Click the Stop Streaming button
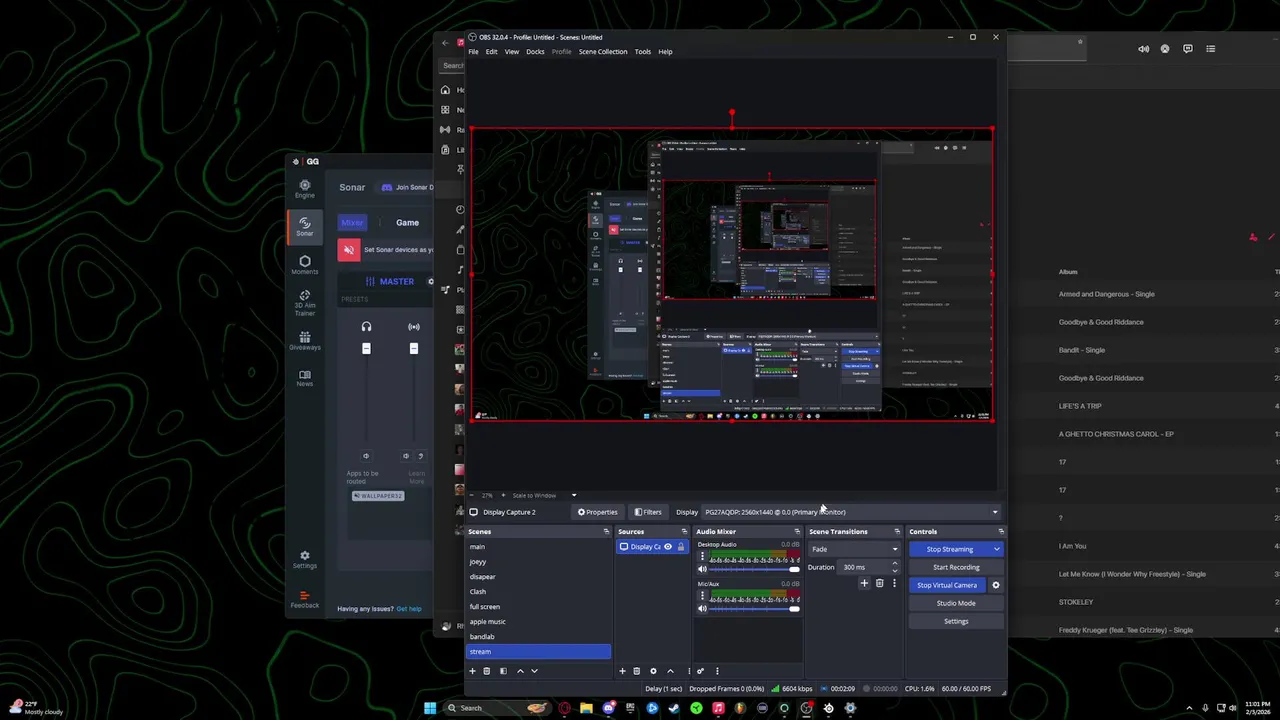 point(949,549)
